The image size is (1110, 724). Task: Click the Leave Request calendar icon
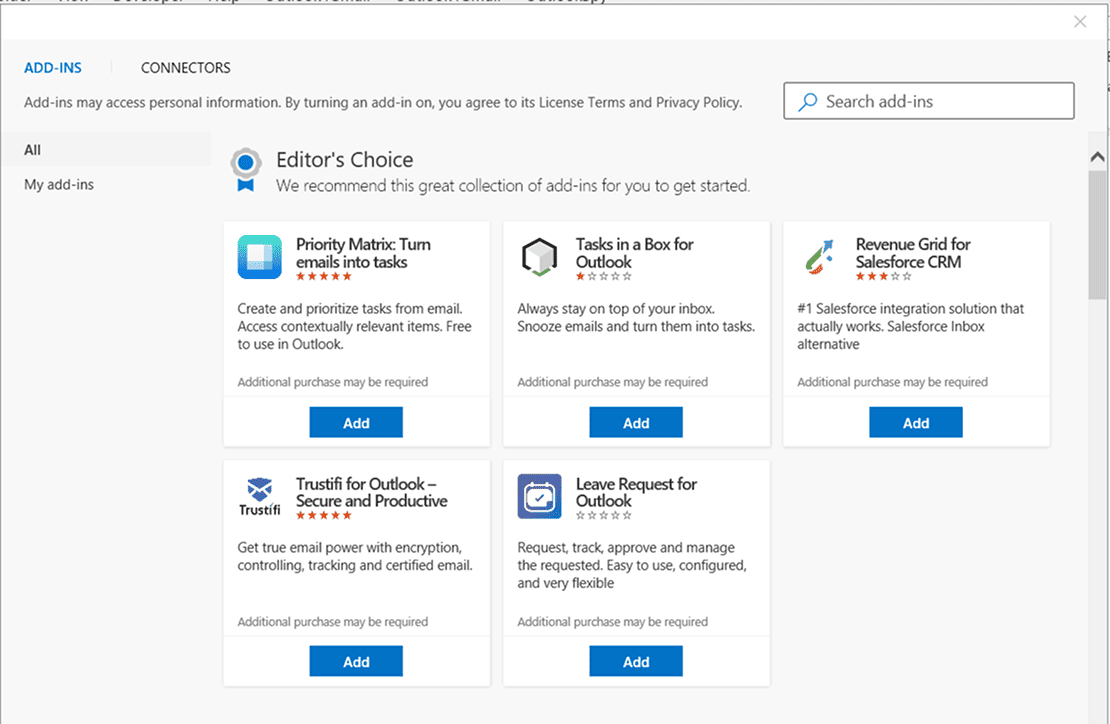539,497
